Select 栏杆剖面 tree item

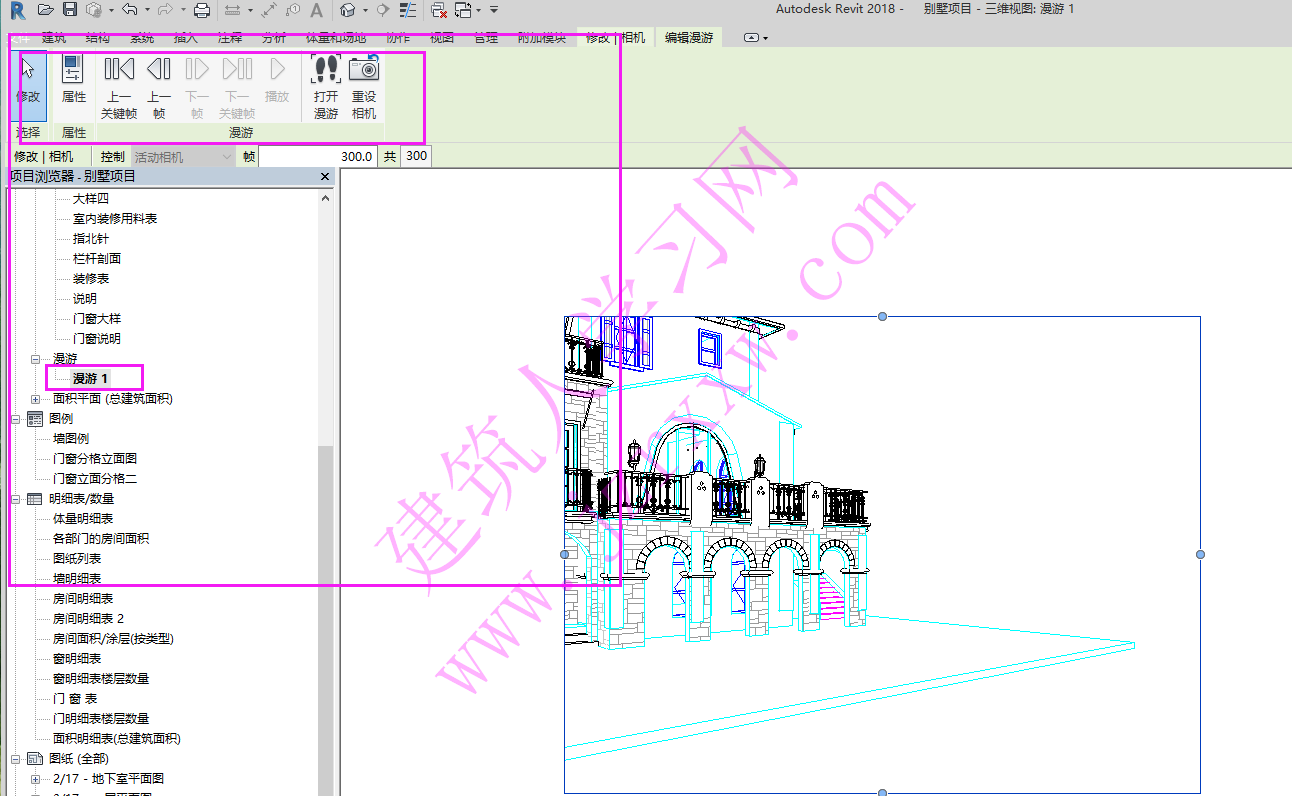[97, 258]
